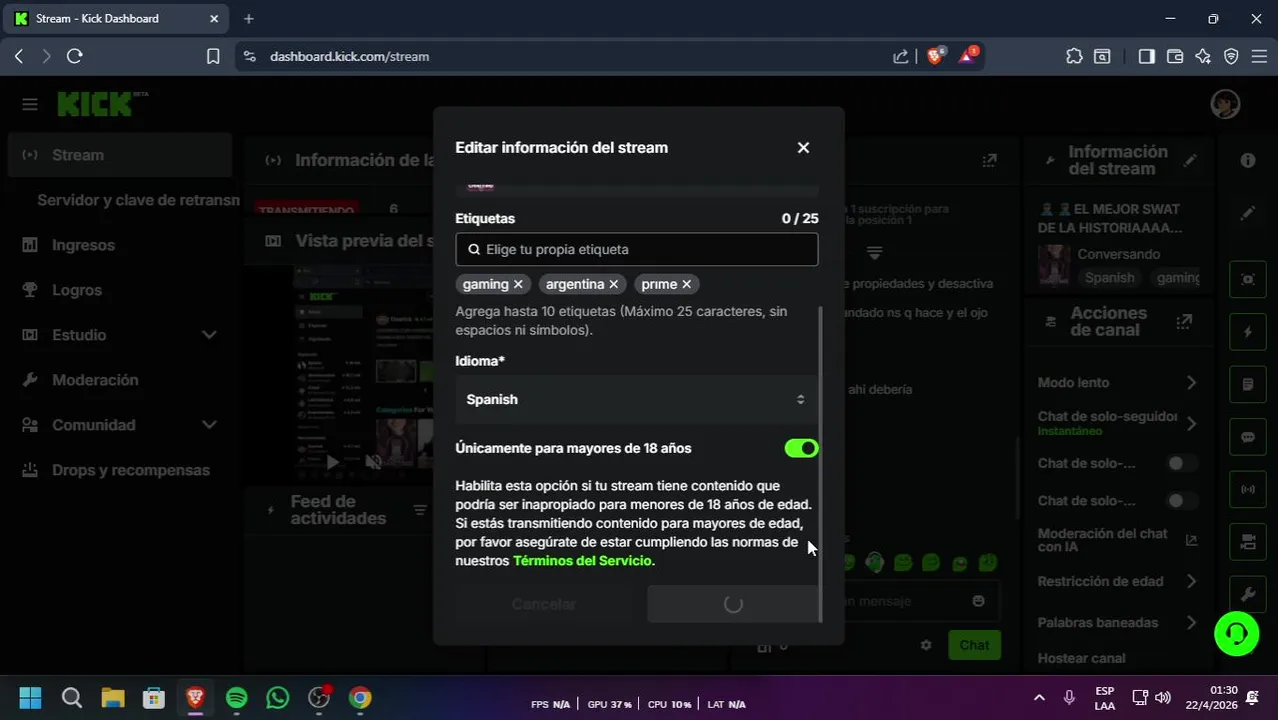Click Hostear canal

pyautogui.click(x=1081, y=659)
